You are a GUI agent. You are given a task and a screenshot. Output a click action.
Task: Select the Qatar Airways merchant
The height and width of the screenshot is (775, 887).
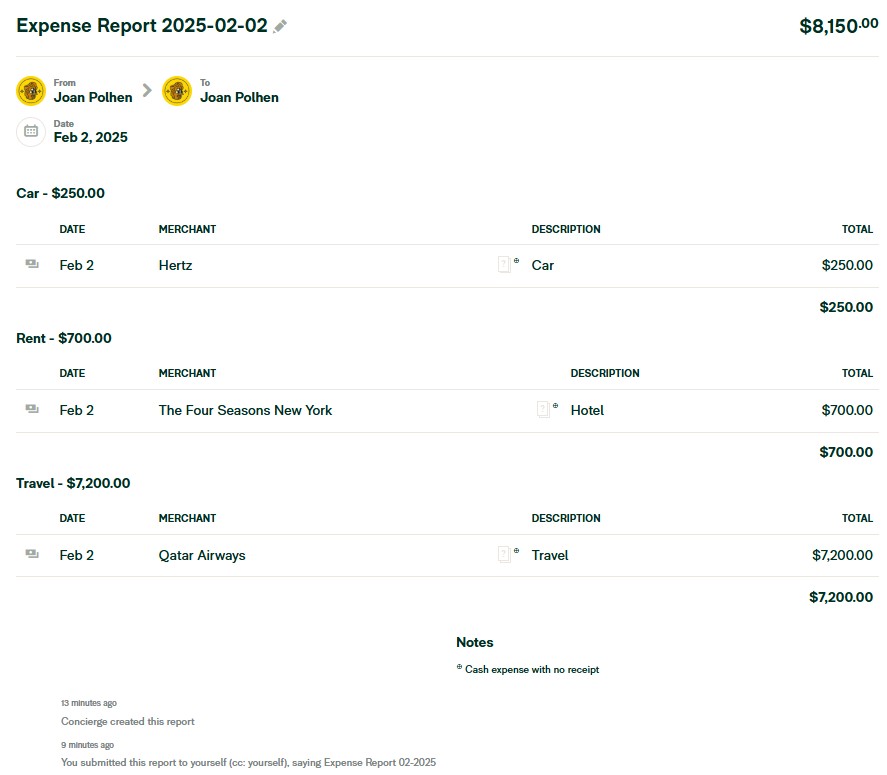pos(201,555)
